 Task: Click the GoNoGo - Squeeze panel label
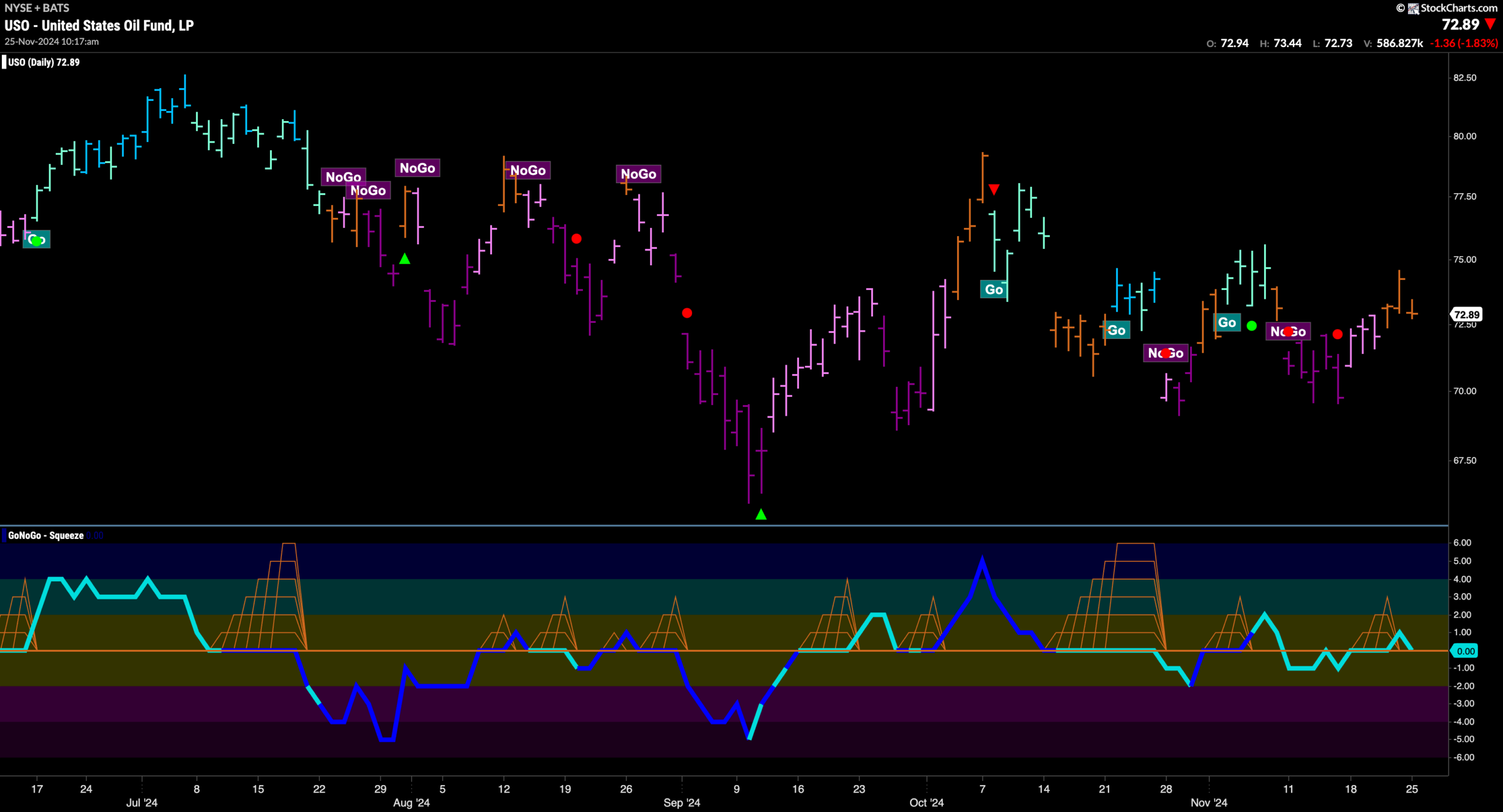[x=46, y=535]
